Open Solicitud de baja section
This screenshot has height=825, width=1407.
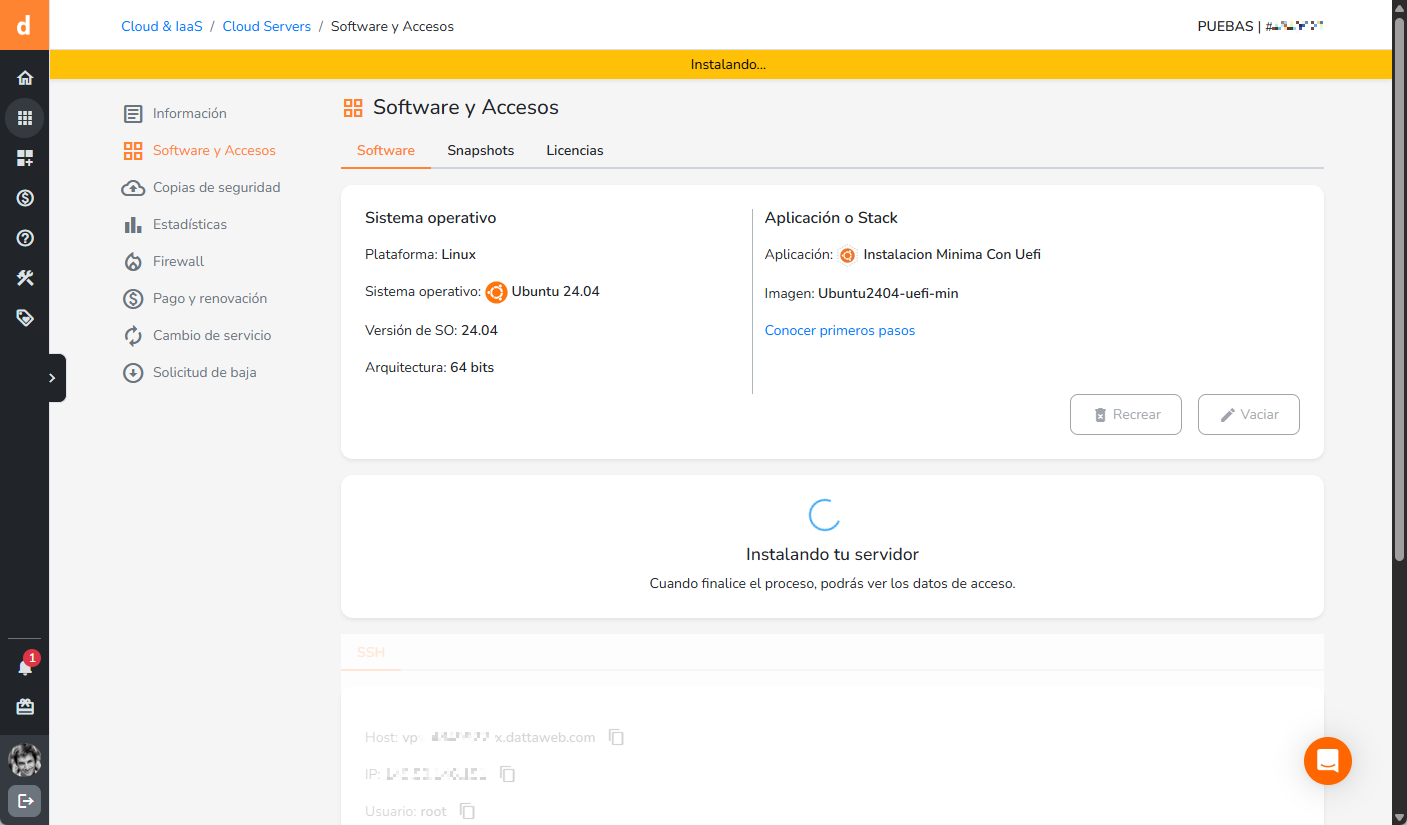(x=190, y=372)
